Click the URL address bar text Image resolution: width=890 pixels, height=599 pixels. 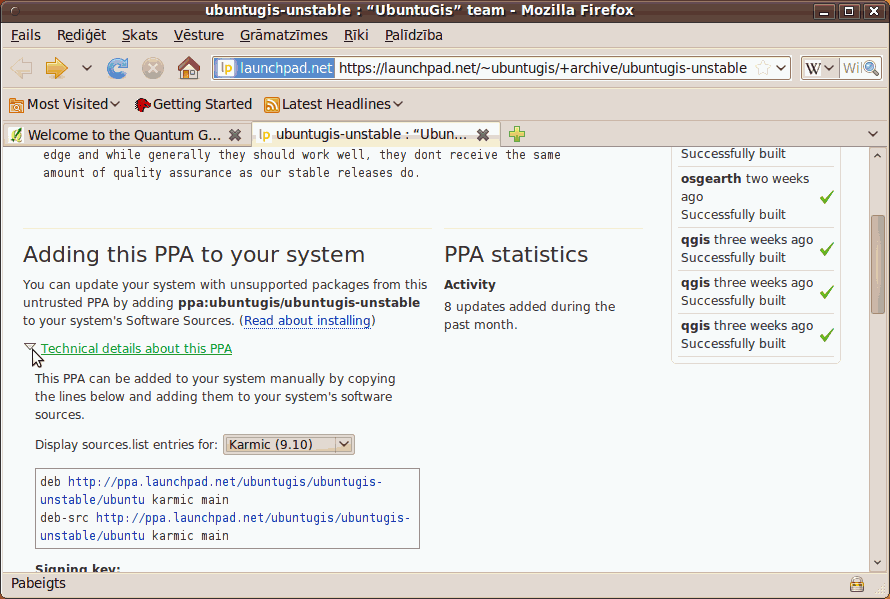[543, 68]
